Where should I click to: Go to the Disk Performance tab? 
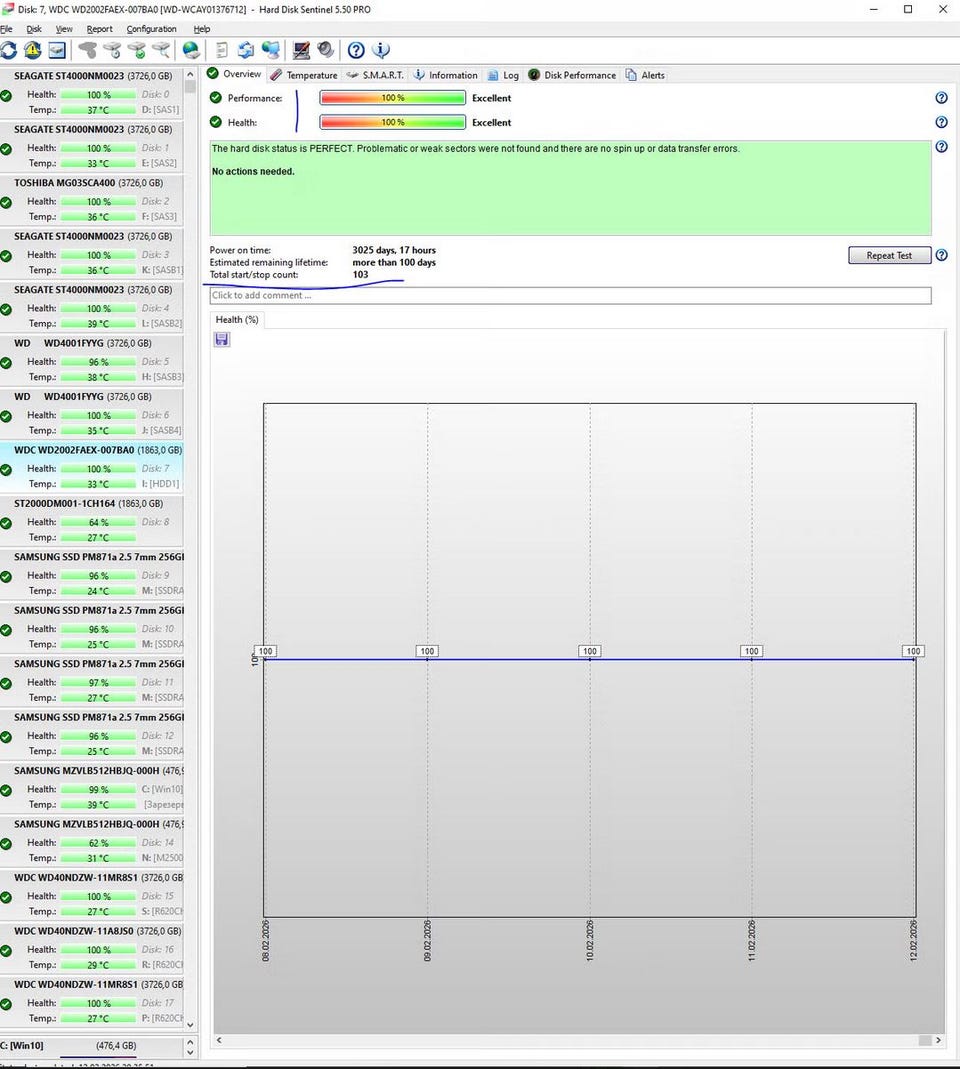point(580,75)
